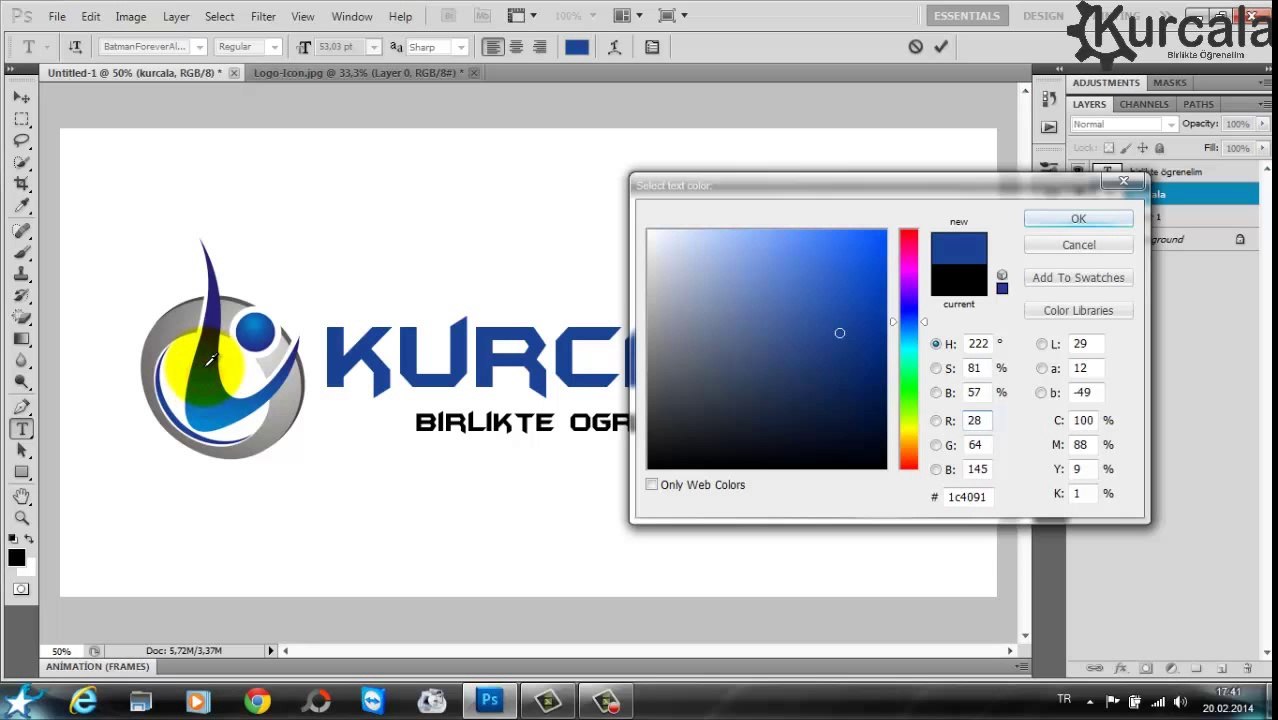Align text right
Image resolution: width=1278 pixels, height=720 pixels.
pyautogui.click(x=539, y=47)
